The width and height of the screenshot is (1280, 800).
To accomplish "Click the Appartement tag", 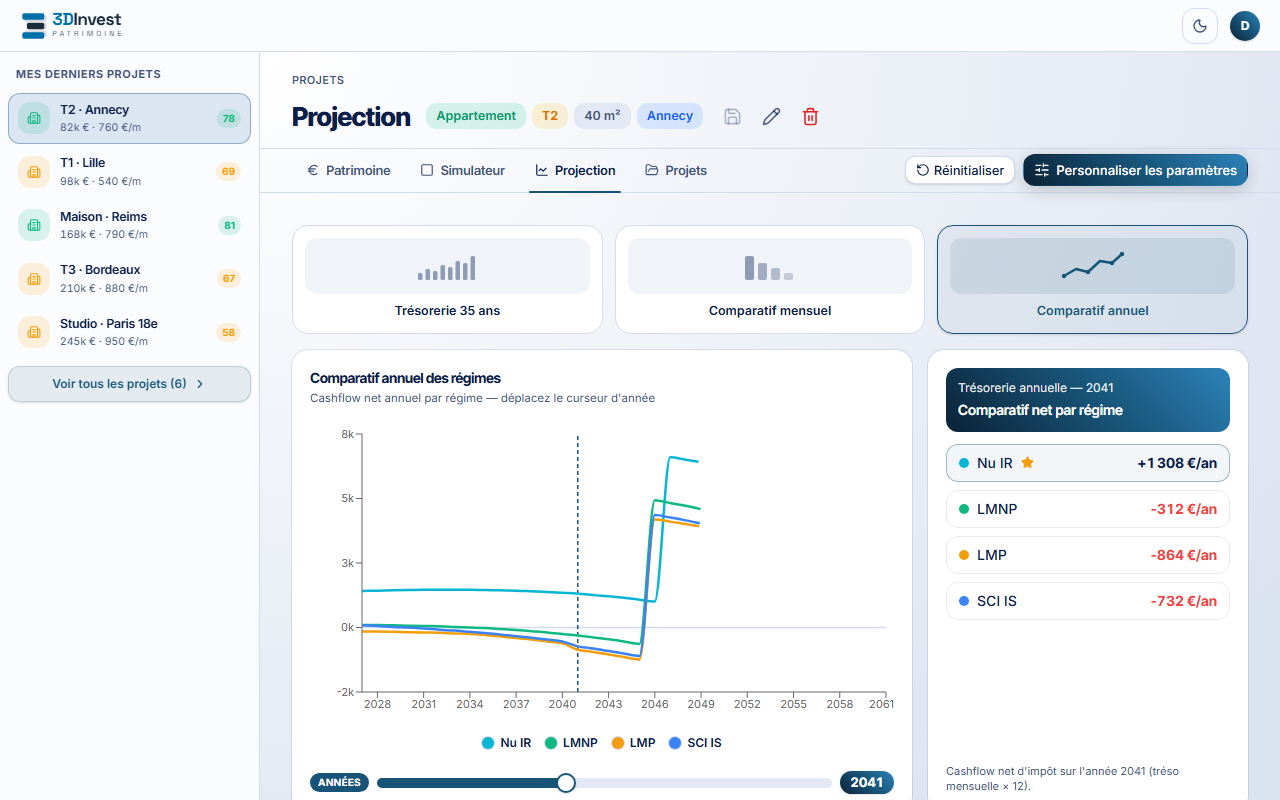I will 476,116.
